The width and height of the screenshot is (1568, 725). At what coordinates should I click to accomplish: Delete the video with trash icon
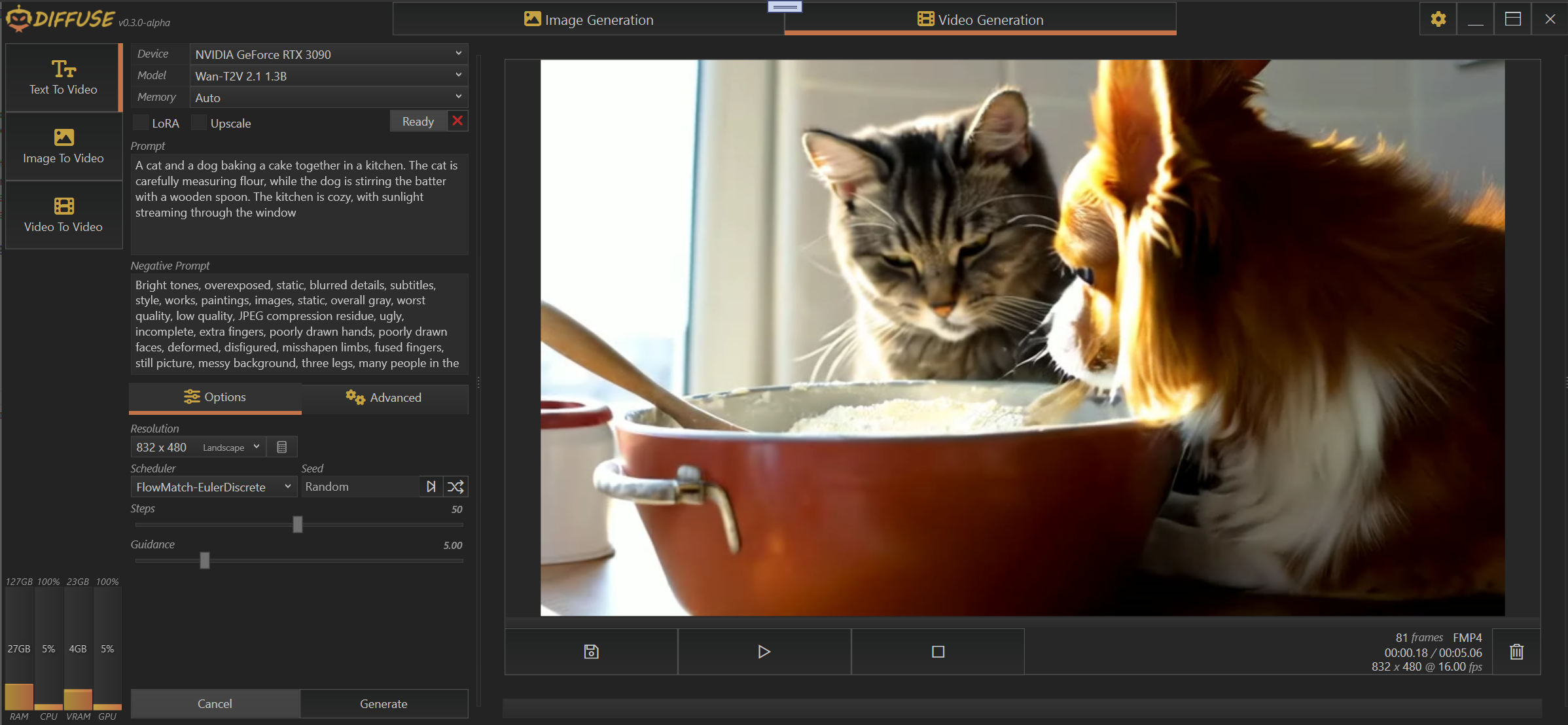[1516, 652]
